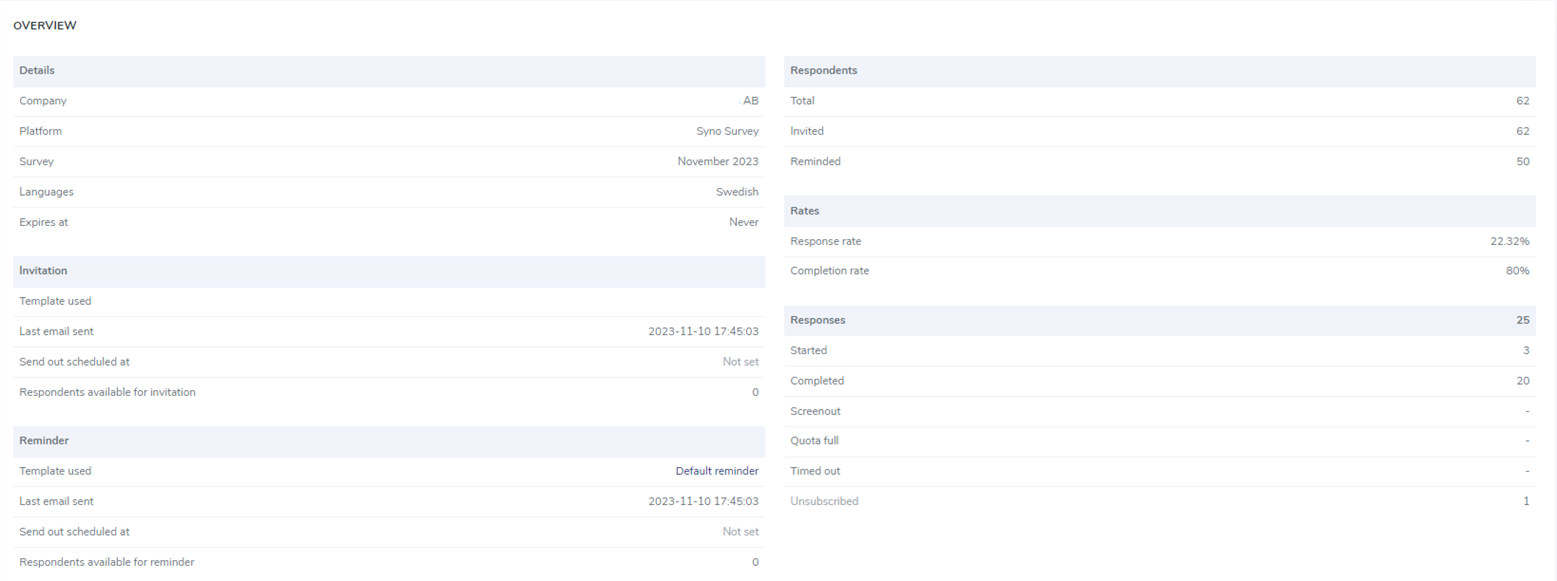The width and height of the screenshot is (1557, 581).
Task: Click the Syno Survey platform value
Action: [727, 131]
